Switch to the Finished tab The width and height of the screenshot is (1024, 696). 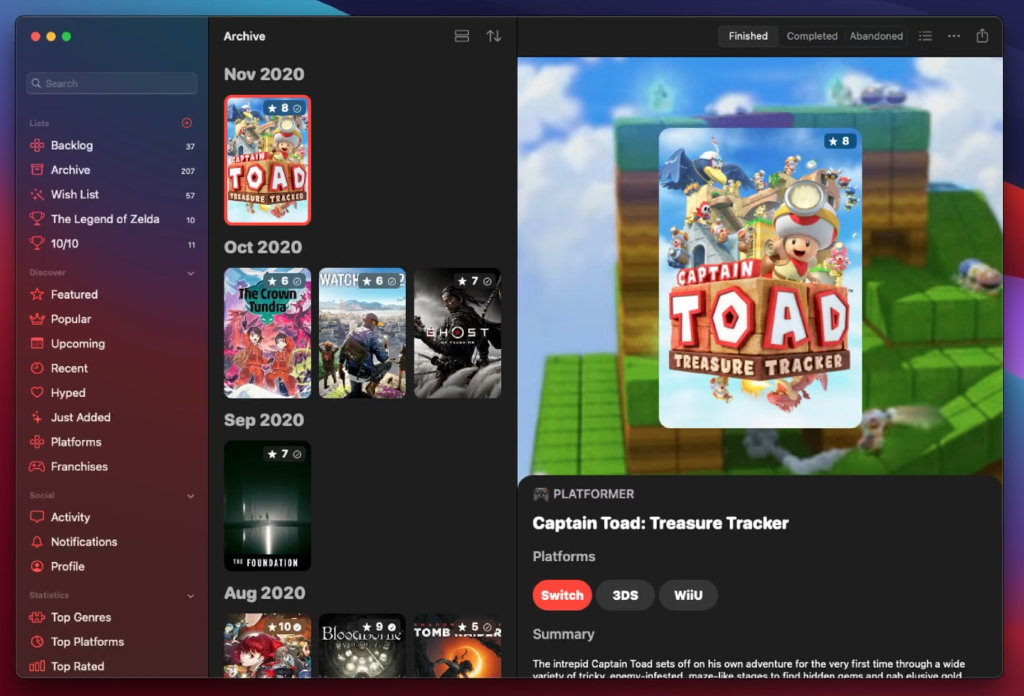click(x=748, y=36)
